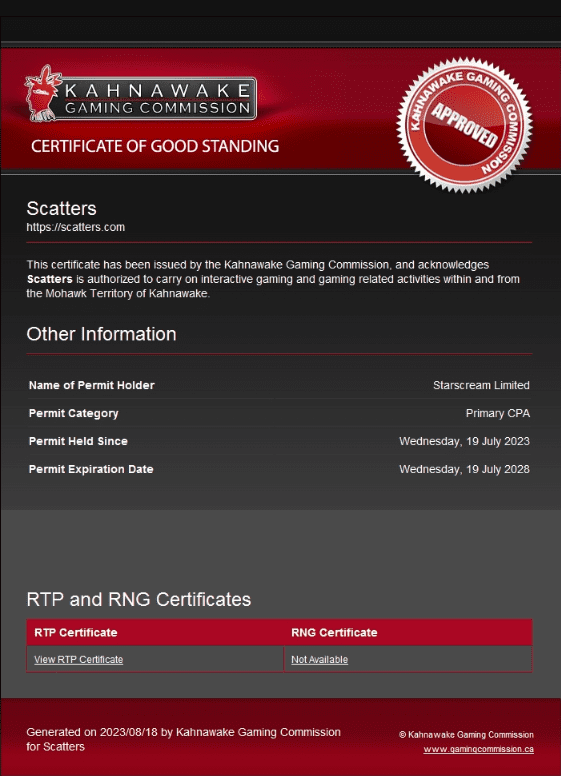Click the Other Information heading
Image resolution: width=561 pixels, height=776 pixels.
(101, 334)
